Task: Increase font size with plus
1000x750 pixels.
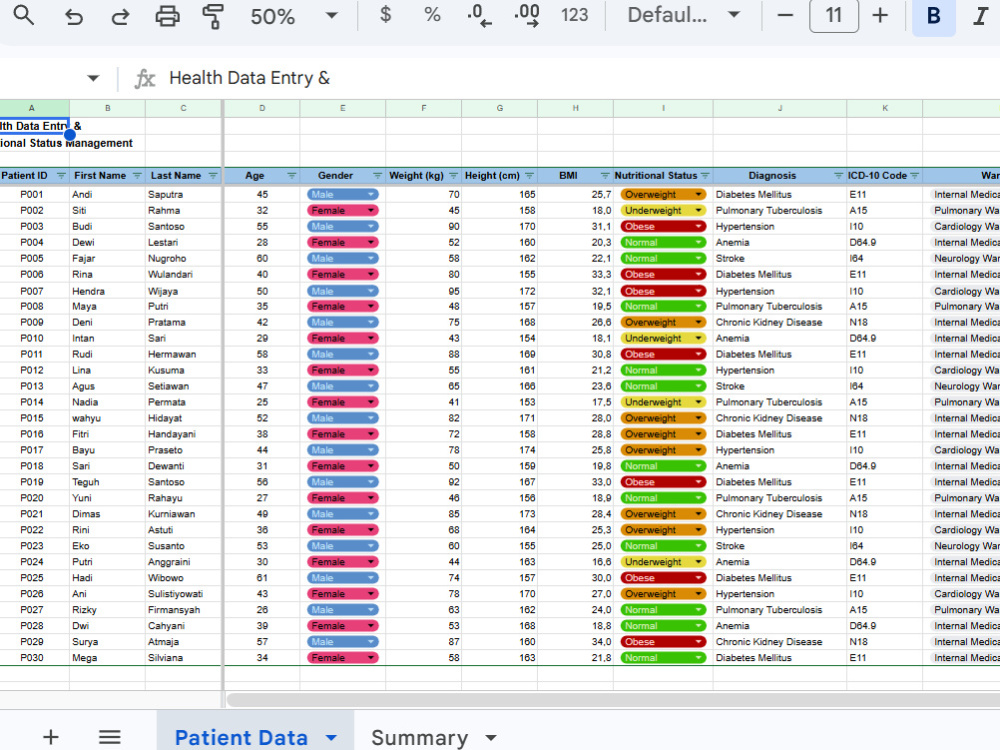Action: coord(880,15)
